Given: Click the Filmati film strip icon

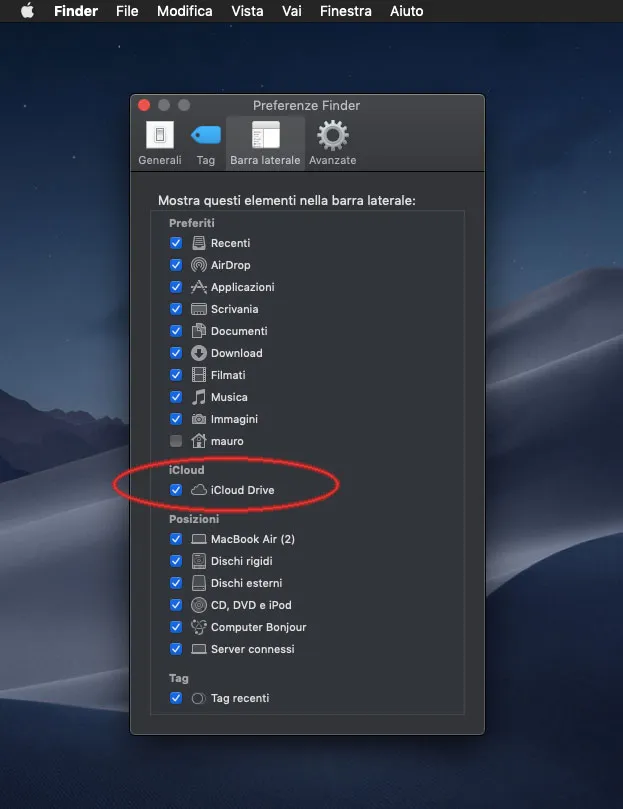Looking at the screenshot, I should [199, 375].
